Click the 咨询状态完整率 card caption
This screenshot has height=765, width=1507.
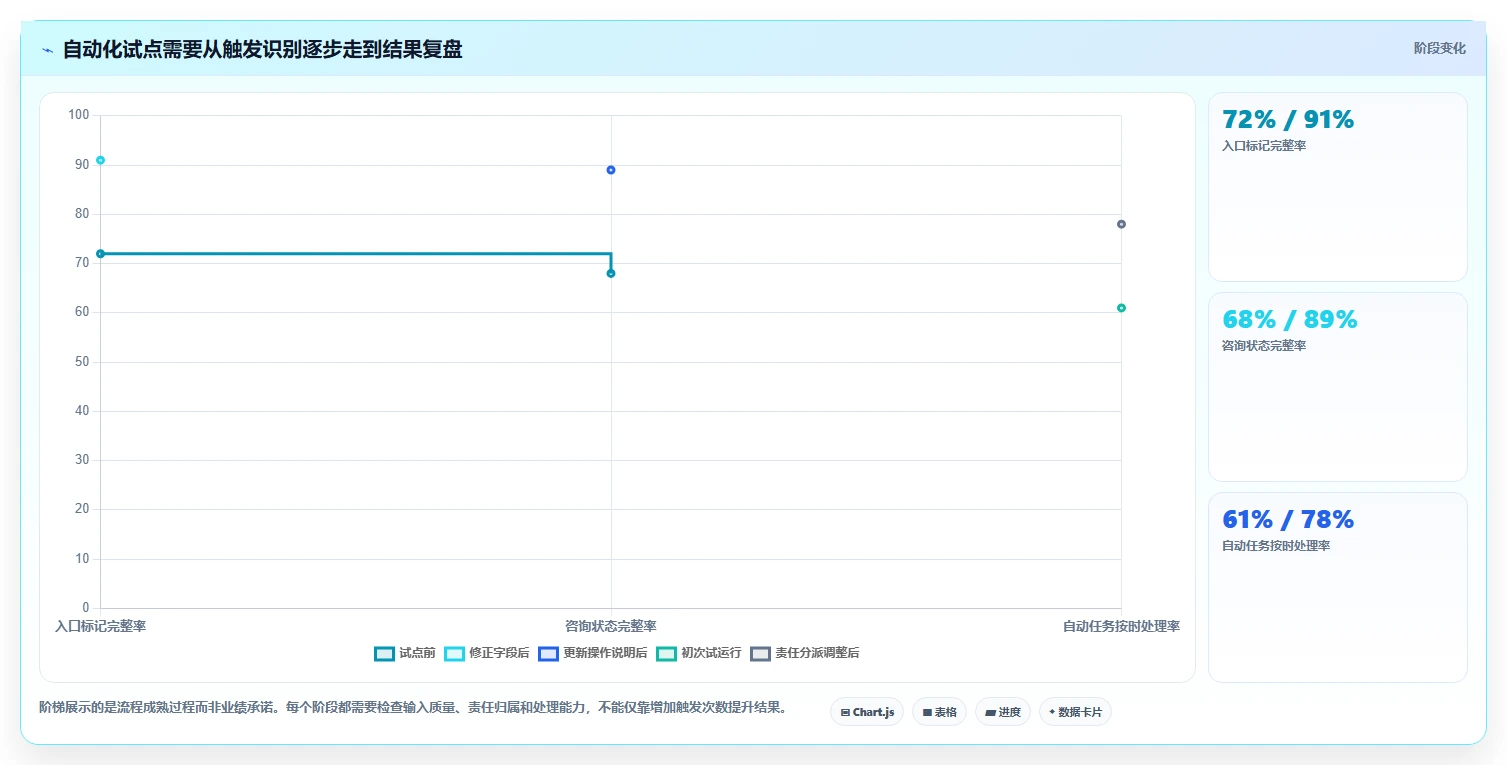point(1264,346)
